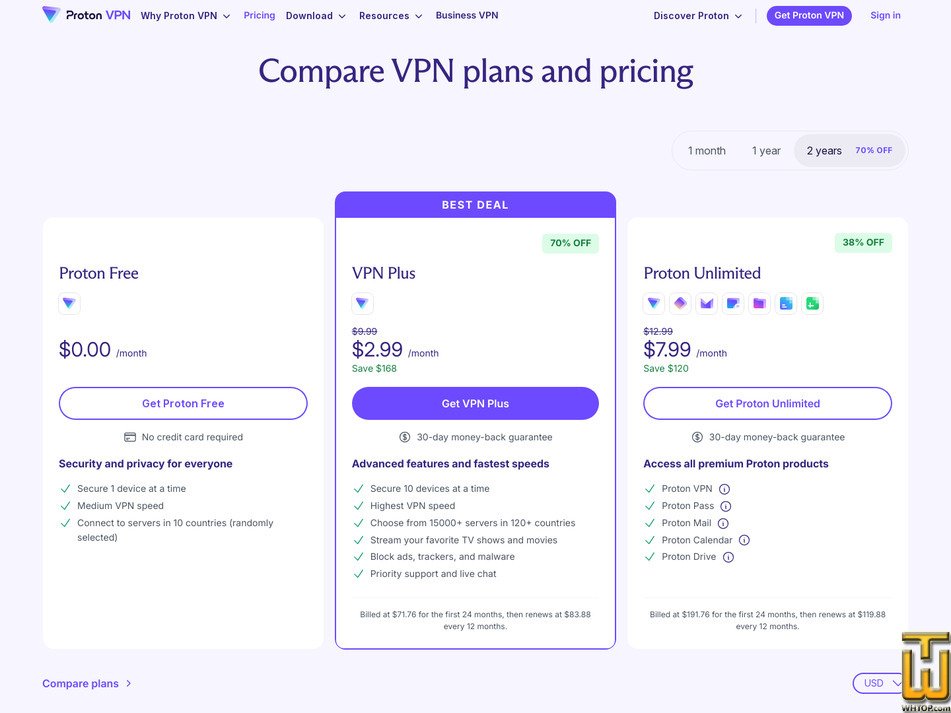Open the Pricing page

tap(259, 15)
